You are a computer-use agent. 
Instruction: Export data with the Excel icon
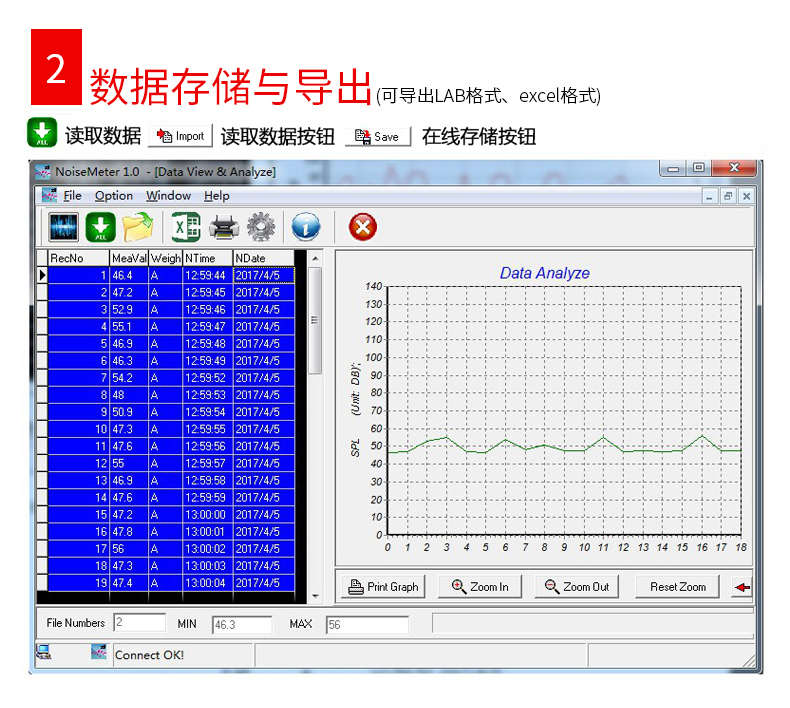(186, 227)
